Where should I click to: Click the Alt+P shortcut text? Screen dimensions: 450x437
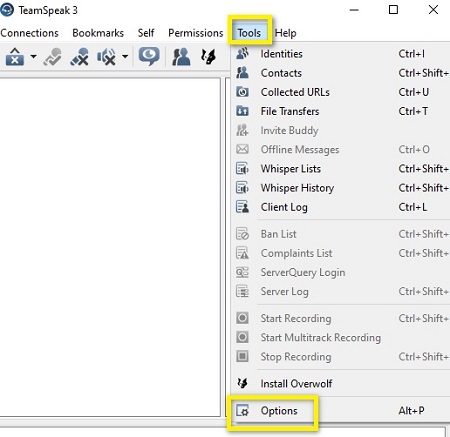pyautogui.click(x=411, y=410)
